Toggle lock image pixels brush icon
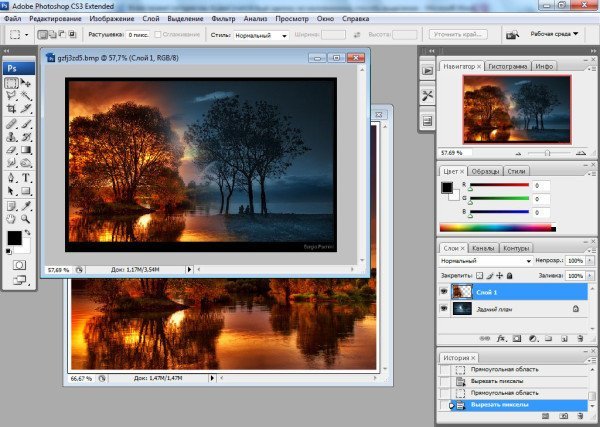 coord(489,275)
